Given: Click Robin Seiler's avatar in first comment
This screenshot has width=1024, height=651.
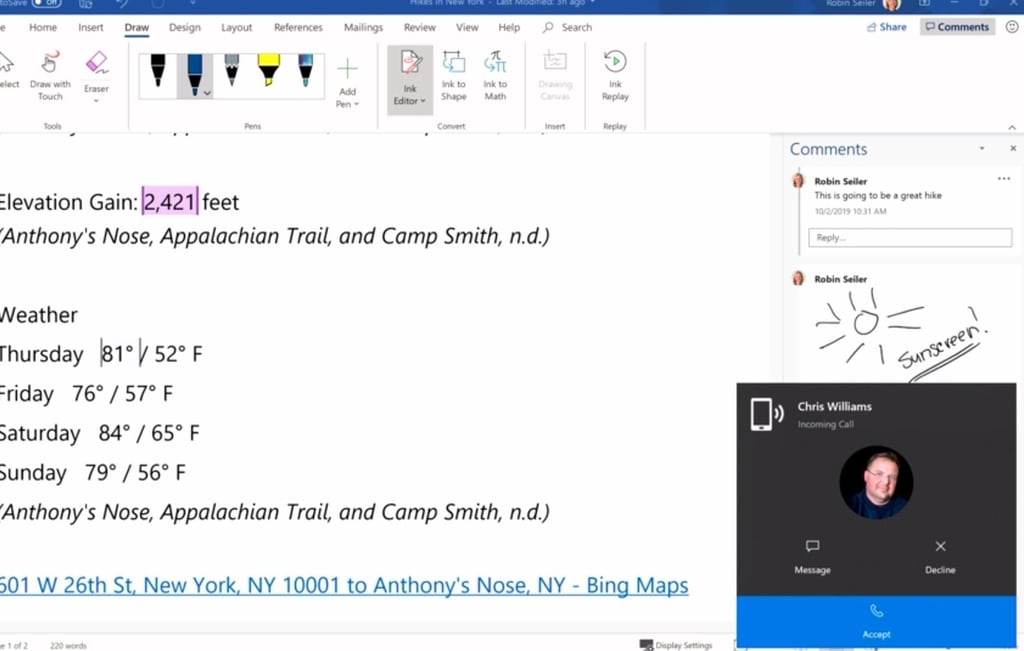Looking at the screenshot, I should [798, 181].
